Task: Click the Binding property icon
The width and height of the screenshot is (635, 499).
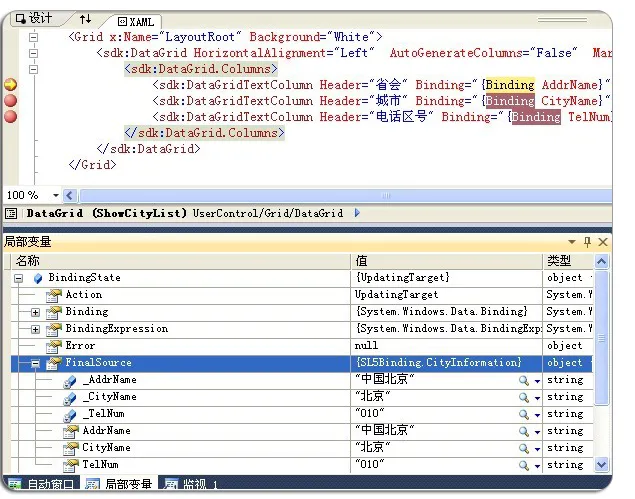Action: 53,312
